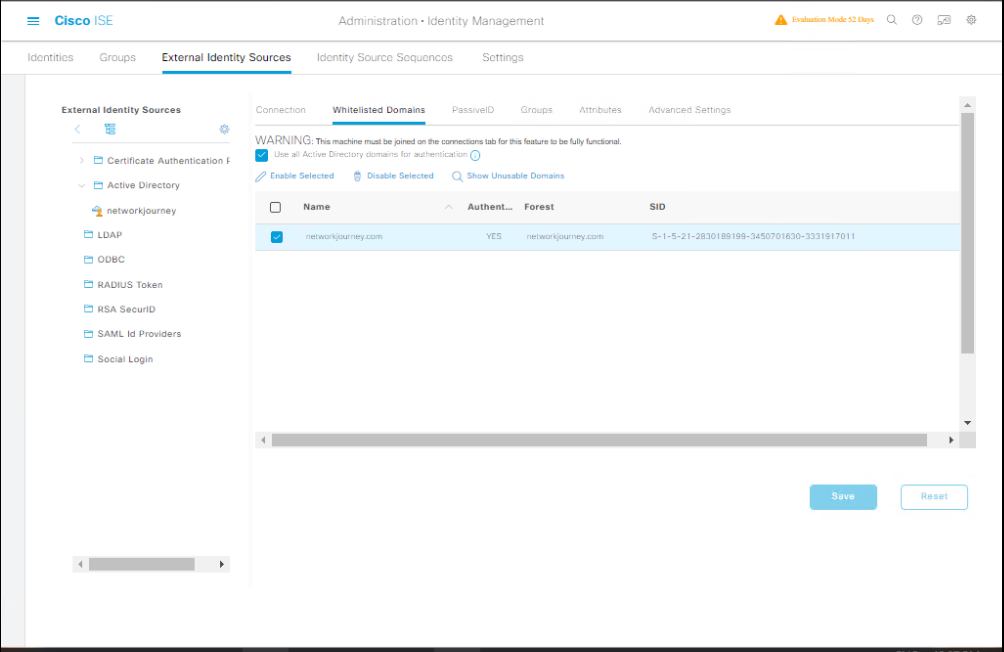1004x652 pixels.
Task: Click the ODBC folder icon
Action: pos(88,259)
